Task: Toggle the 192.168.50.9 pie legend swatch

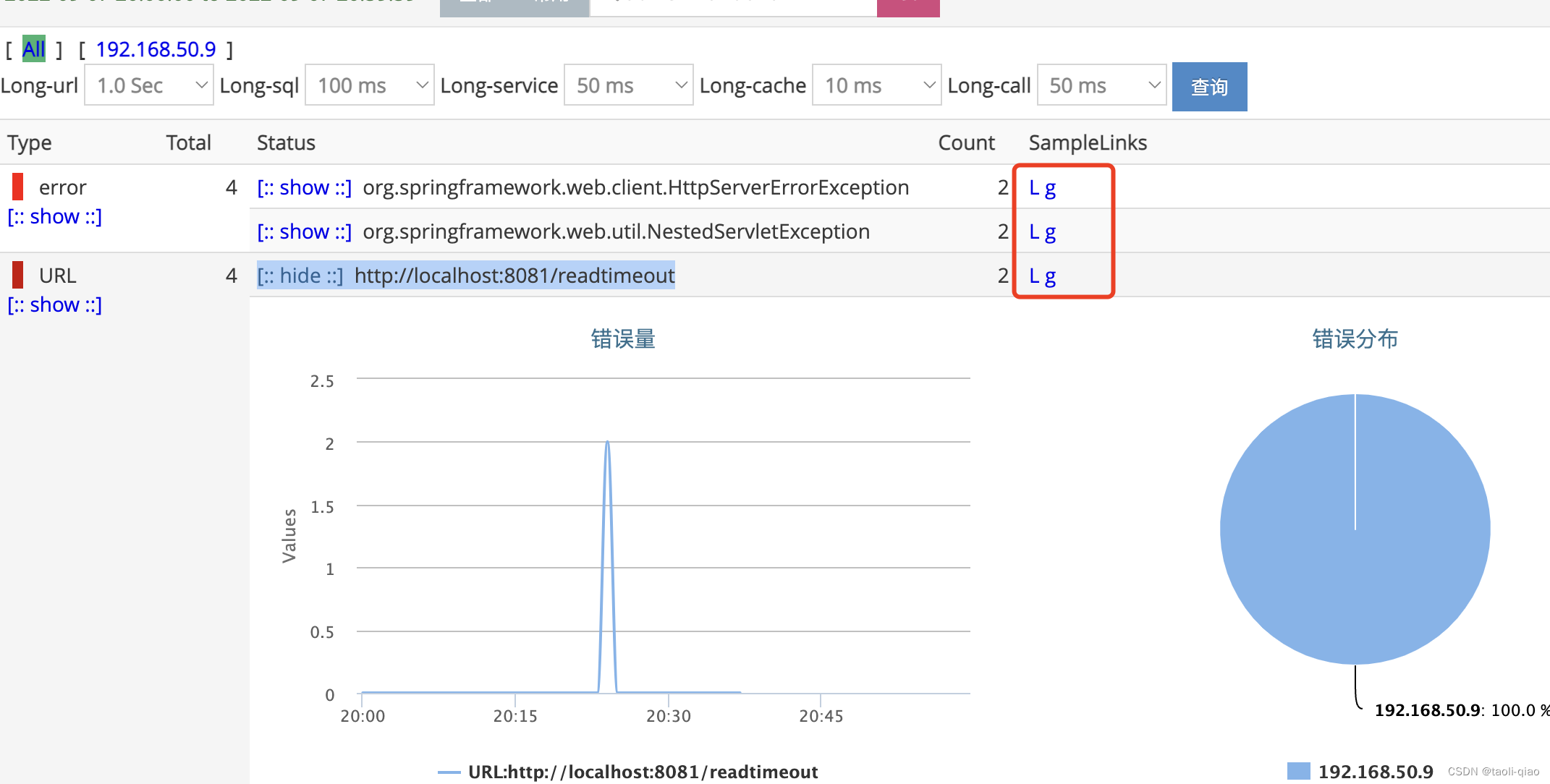Action: (1299, 771)
